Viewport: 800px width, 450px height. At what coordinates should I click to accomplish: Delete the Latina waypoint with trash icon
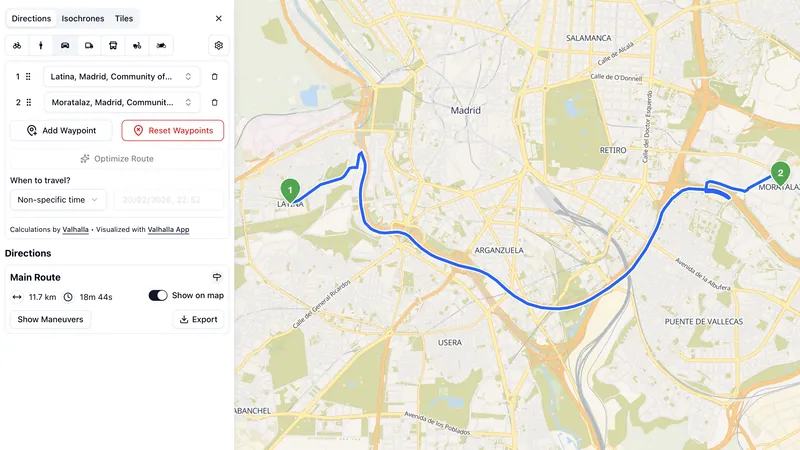(x=215, y=77)
